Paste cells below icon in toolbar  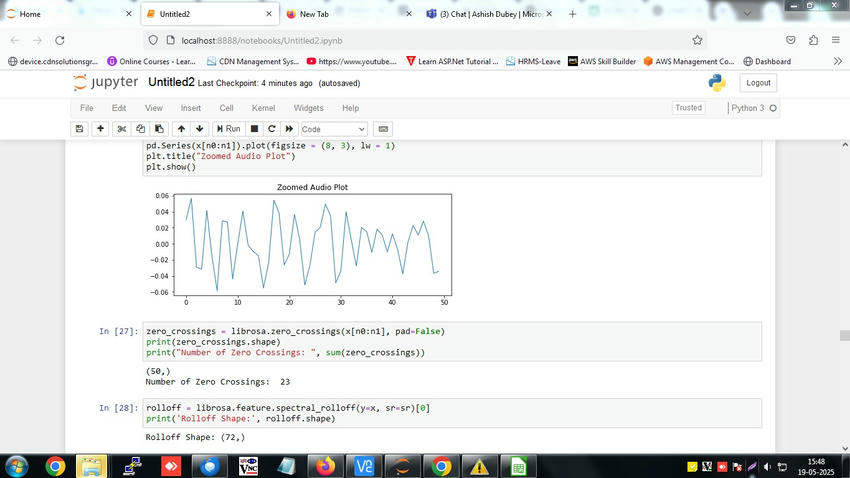coord(159,129)
